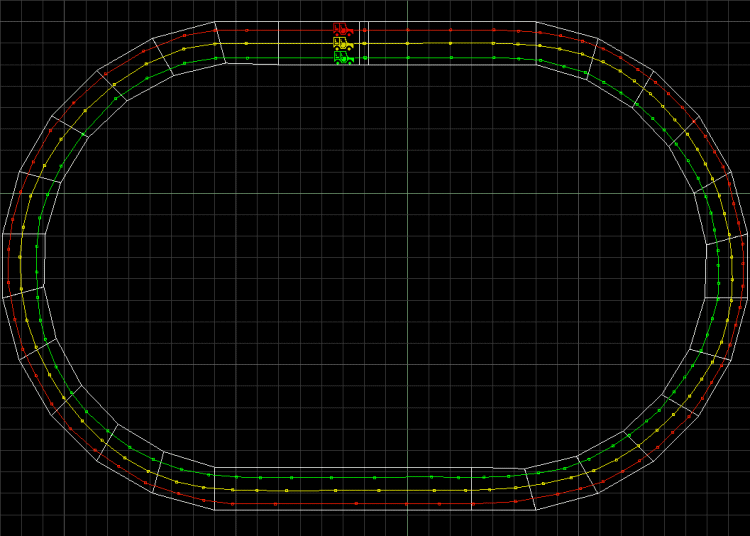750x536 pixels.
Task: Click the empty infield area below the axis intersection
Action: click(x=407, y=330)
